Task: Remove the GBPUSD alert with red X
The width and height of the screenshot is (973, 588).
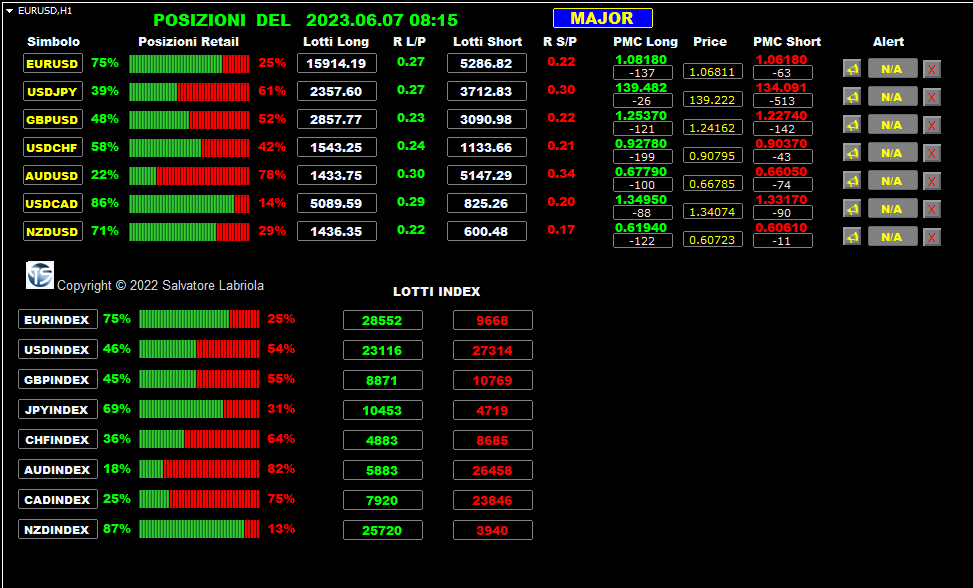Action: tap(931, 125)
